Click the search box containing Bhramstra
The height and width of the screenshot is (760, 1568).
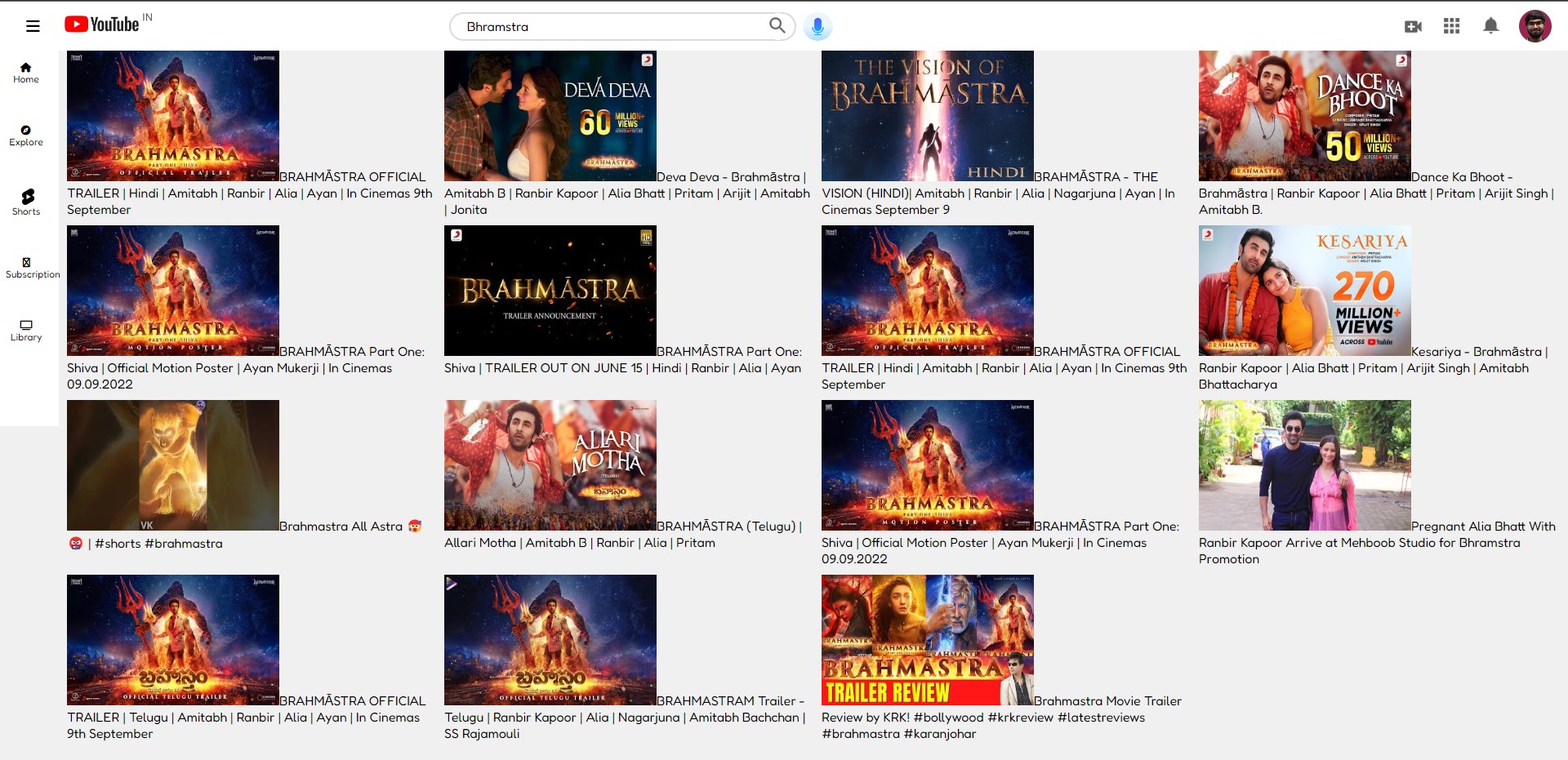pos(612,27)
